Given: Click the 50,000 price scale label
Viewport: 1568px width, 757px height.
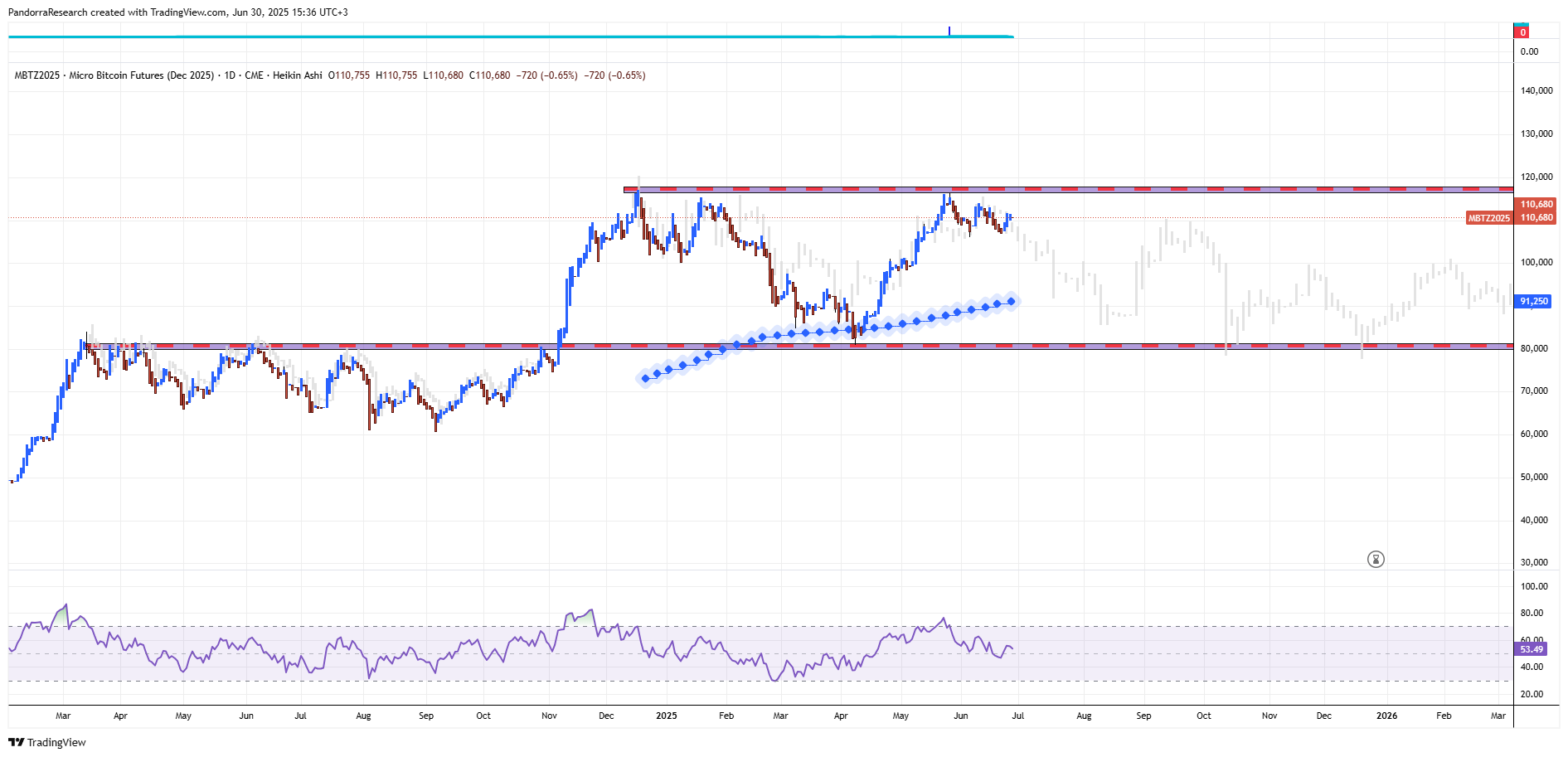Looking at the screenshot, I should pyautogui.click(x=1534, y=477).
